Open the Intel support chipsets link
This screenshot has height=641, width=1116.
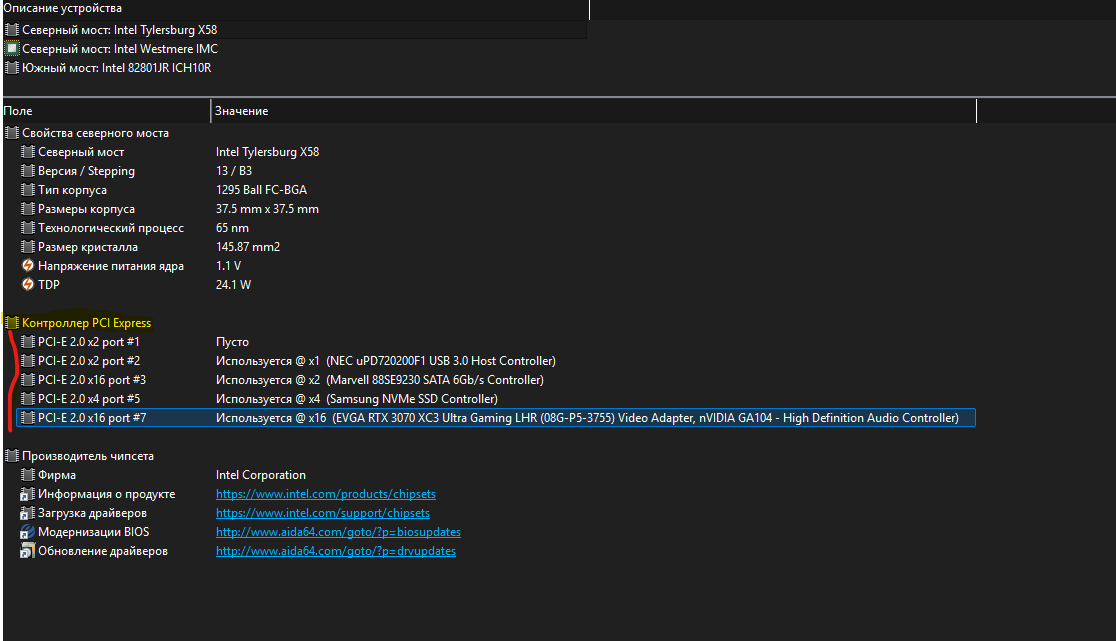(x=322, y=513)
